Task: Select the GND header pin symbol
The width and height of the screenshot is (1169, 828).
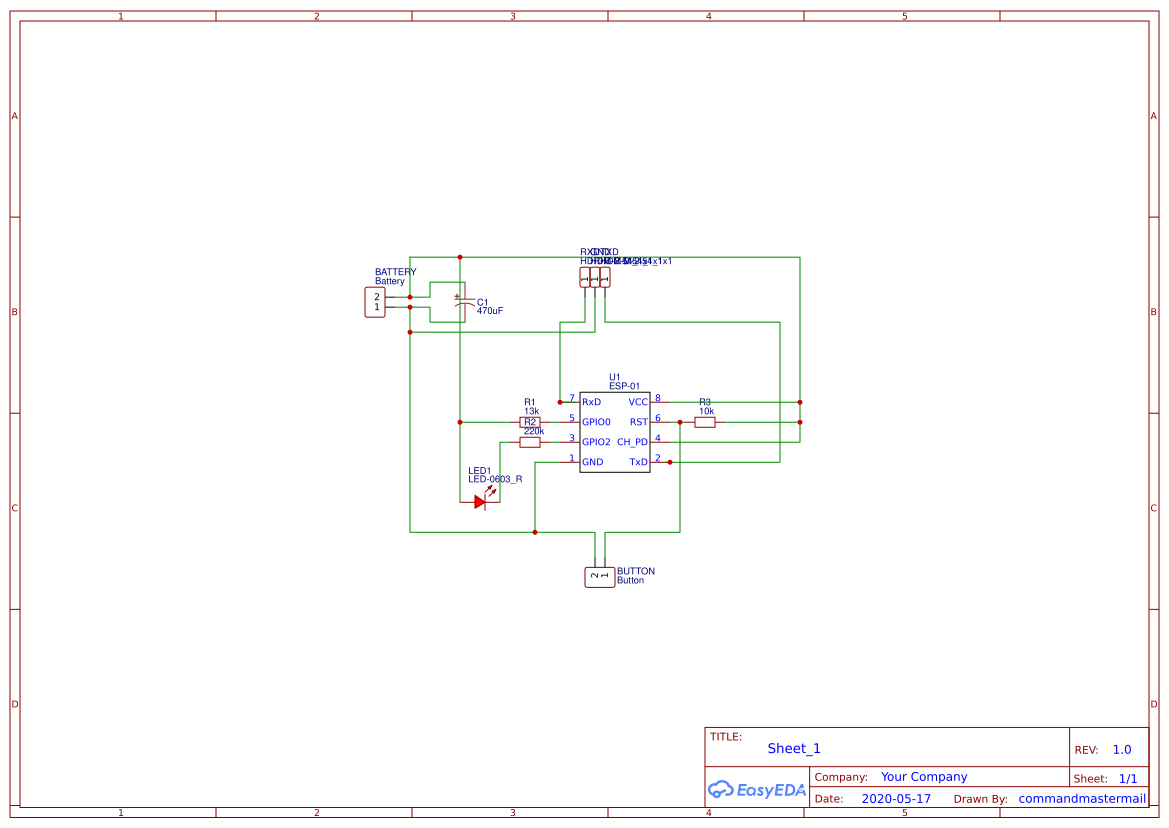Action: 594,278
